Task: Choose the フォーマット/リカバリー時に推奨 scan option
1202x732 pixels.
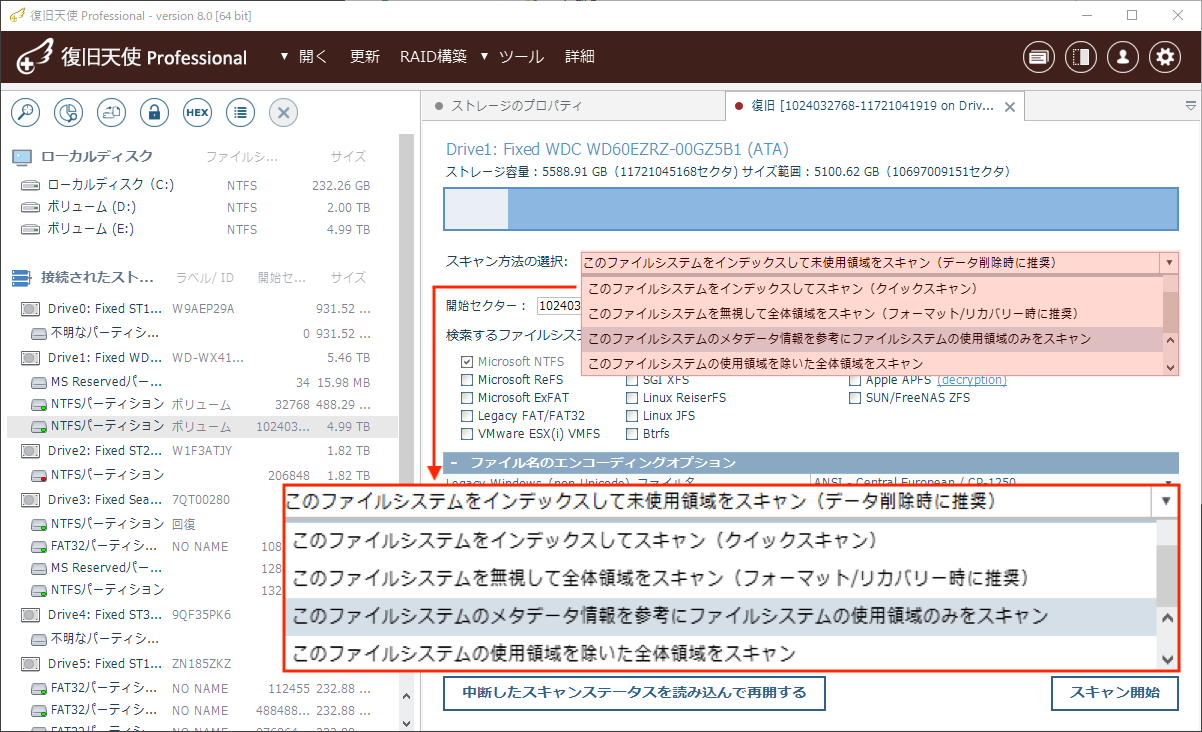Action: [871, 314]
